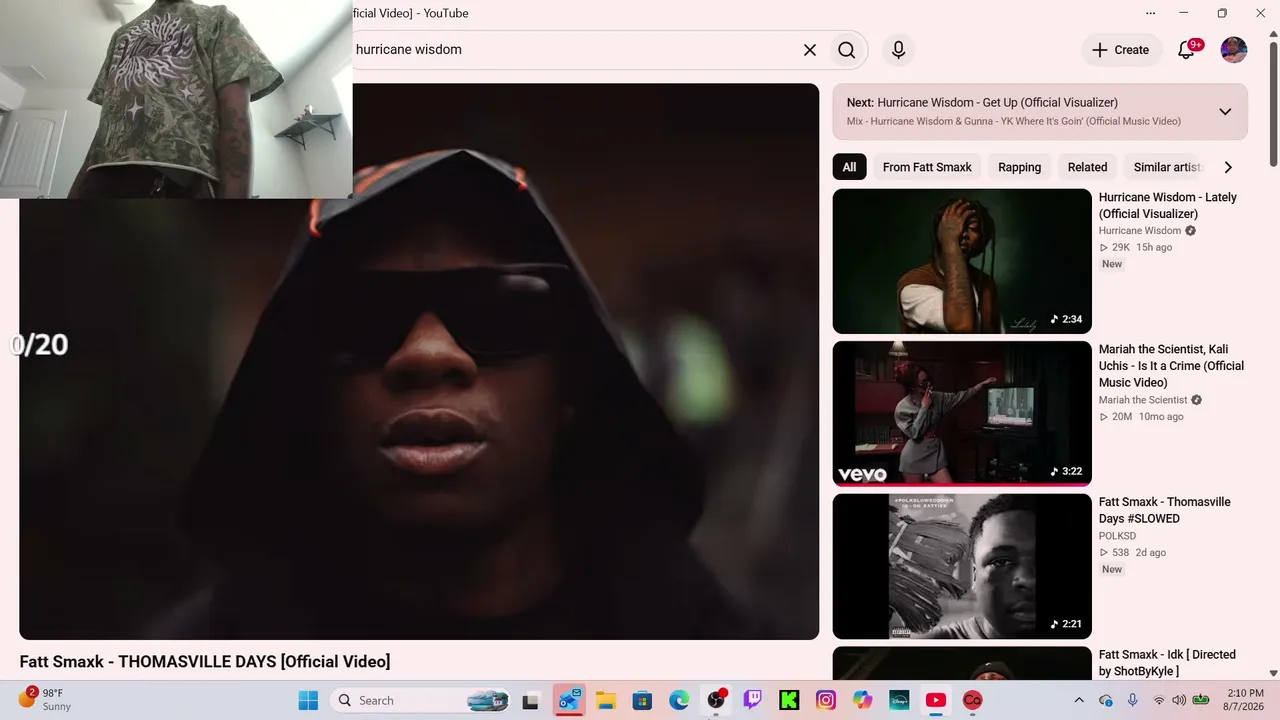The image size is (1280, 720).
Task: Select the Similar artists chip
Action: [x=1167, y=167]
